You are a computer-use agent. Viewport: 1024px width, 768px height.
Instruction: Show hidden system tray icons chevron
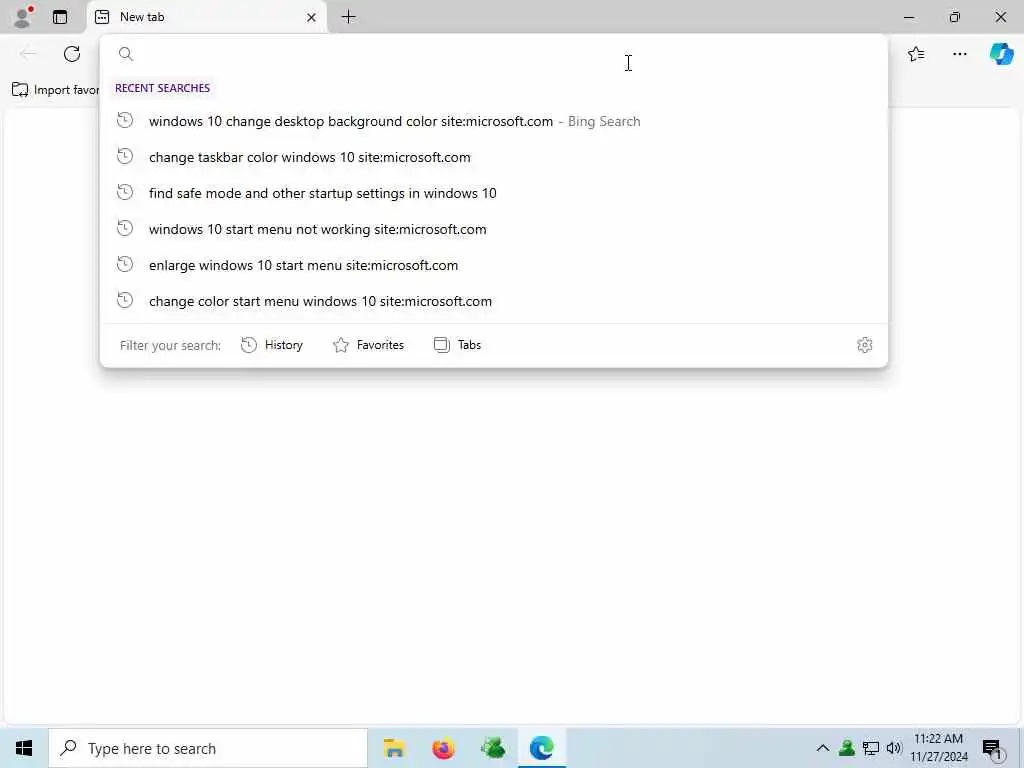pyautogui.click(x=823, y=748)
